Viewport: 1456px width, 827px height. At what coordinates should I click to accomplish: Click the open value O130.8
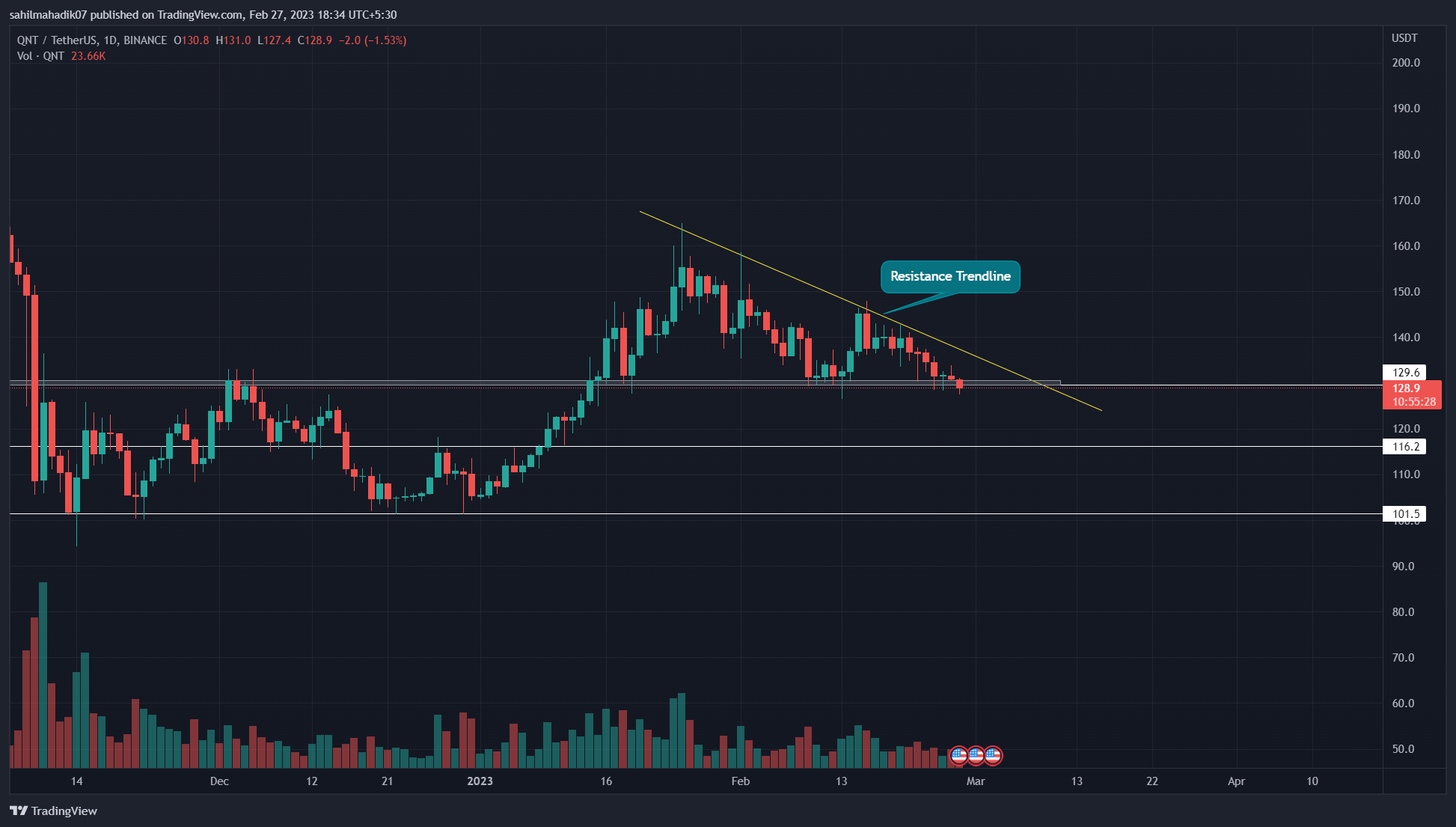(192, 40)
